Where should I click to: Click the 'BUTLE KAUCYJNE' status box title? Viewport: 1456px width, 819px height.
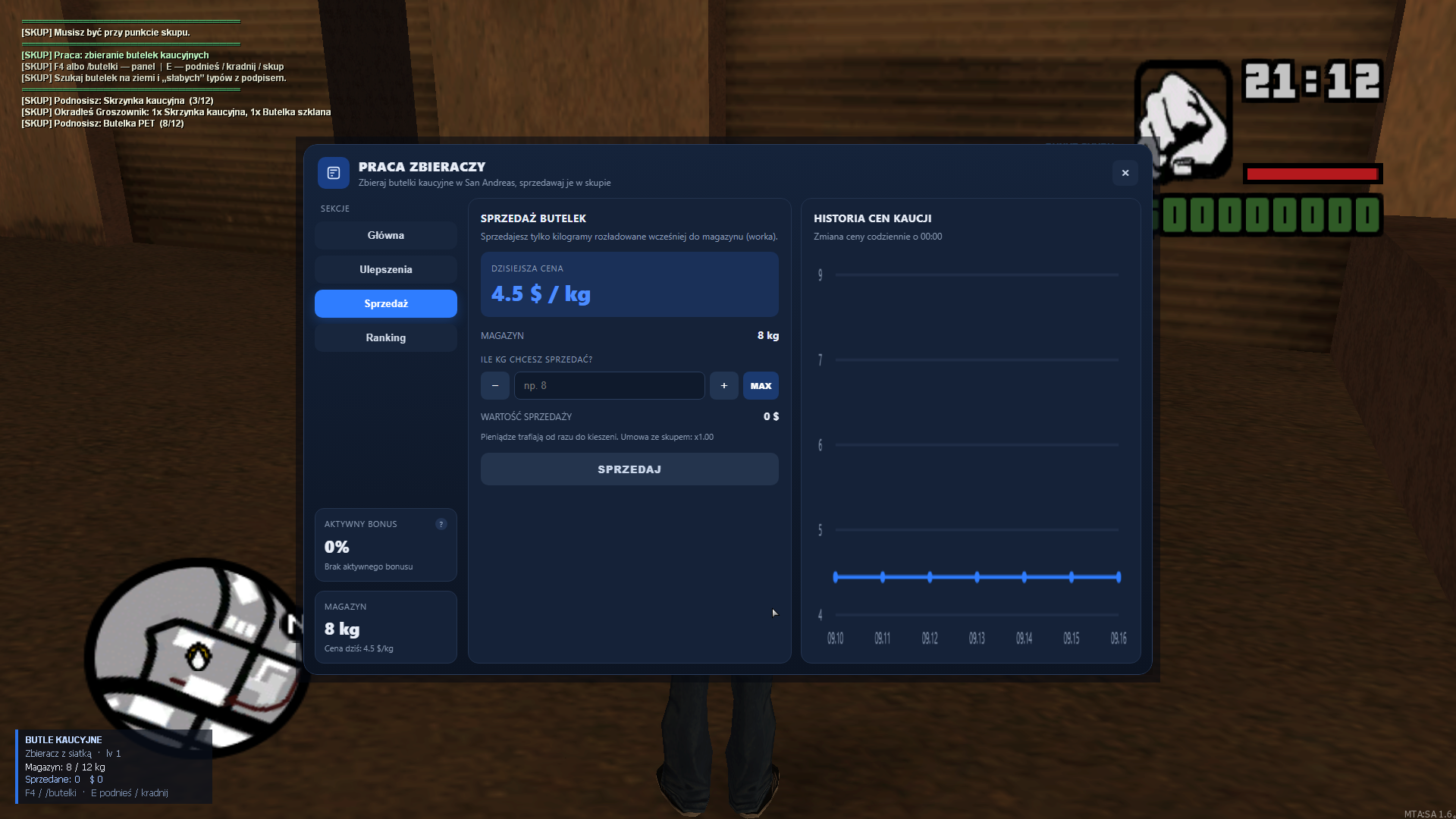tap(64, 739)
